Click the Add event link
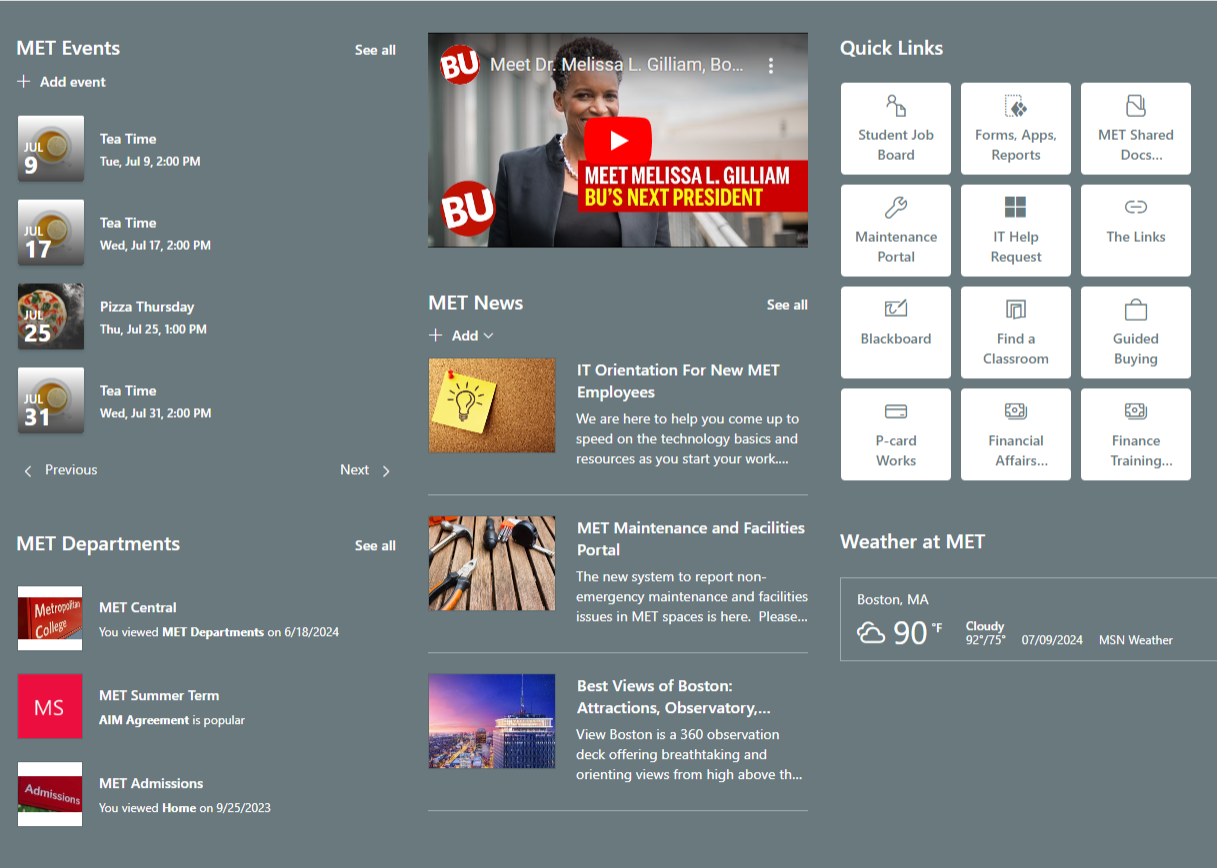The width and height of the screenshot is (1217, 868). click(73, 82)
